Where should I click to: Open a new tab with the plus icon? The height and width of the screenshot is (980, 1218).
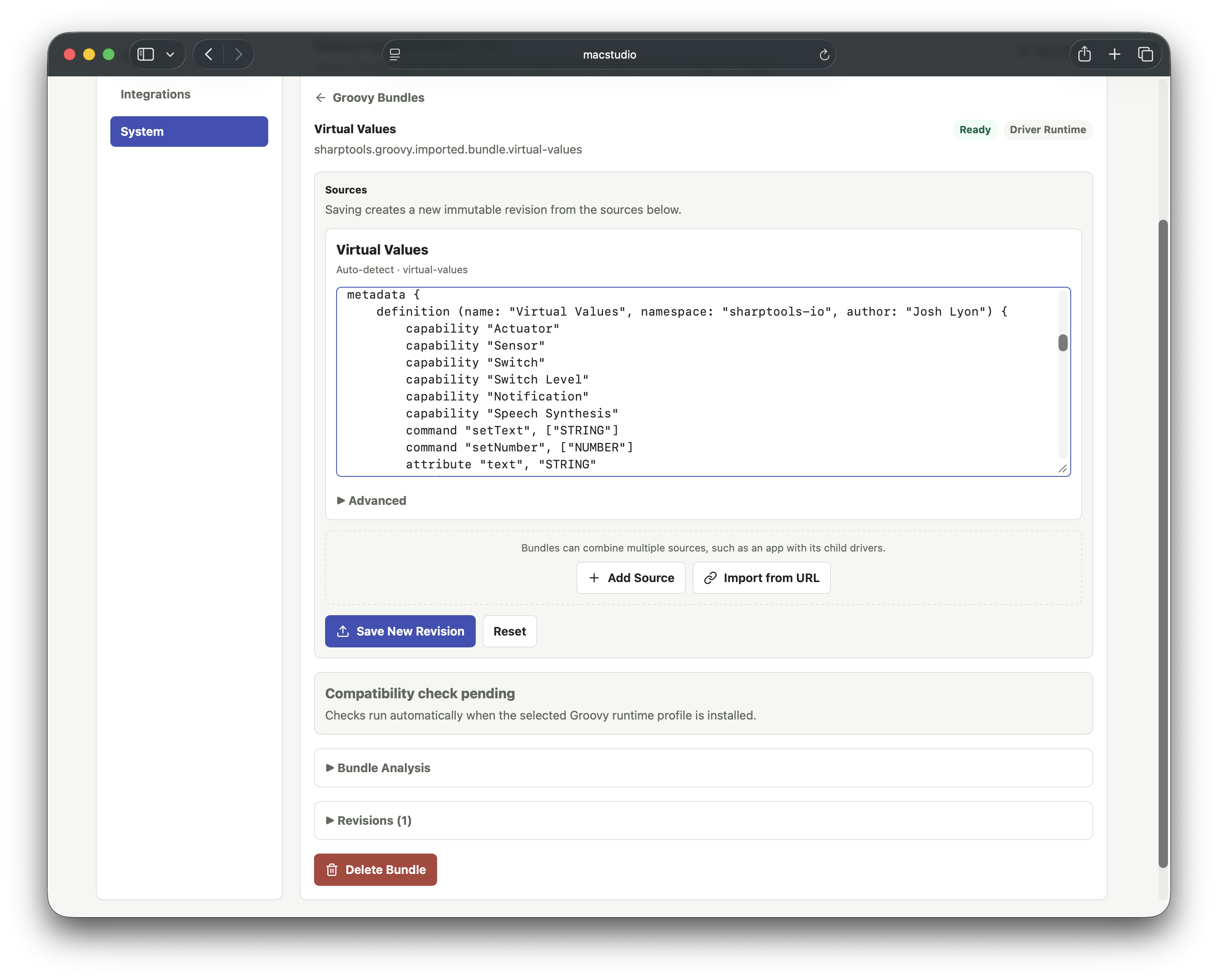click(x=1114, y=54)
